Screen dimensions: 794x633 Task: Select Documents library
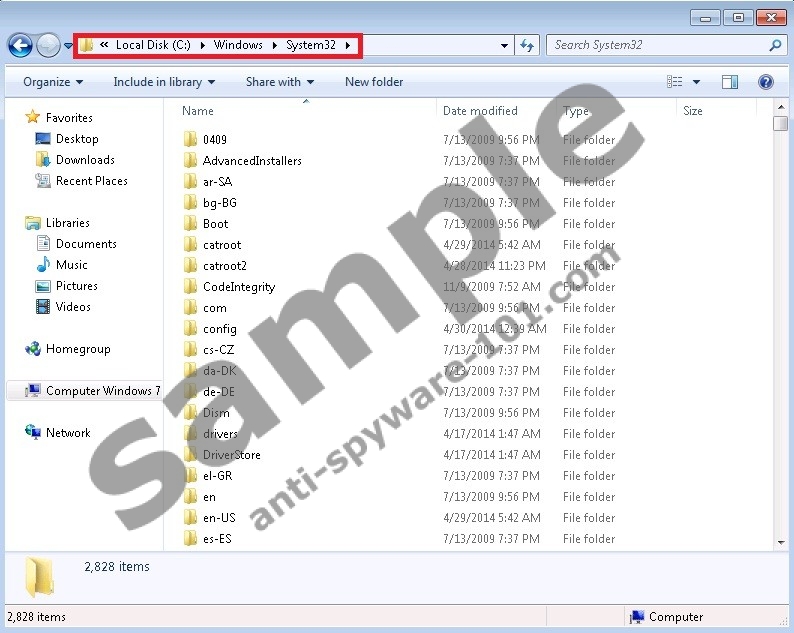click(86, 244)
